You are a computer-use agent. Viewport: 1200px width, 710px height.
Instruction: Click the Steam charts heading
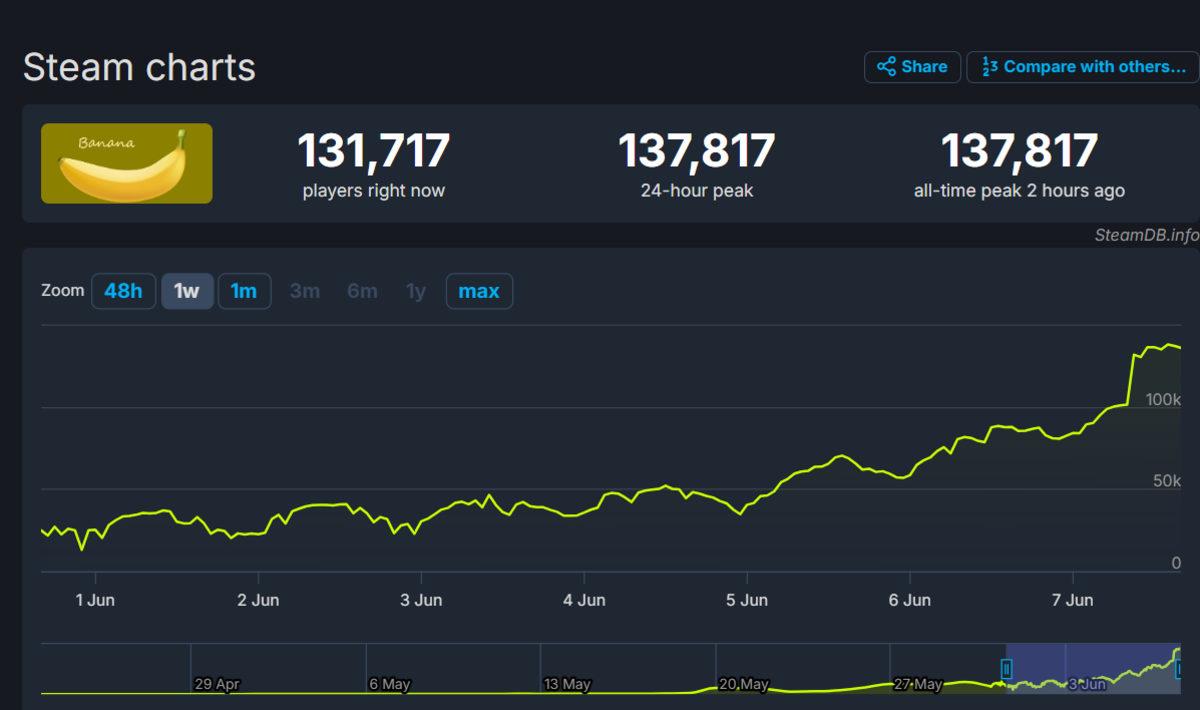coord(139,68)
